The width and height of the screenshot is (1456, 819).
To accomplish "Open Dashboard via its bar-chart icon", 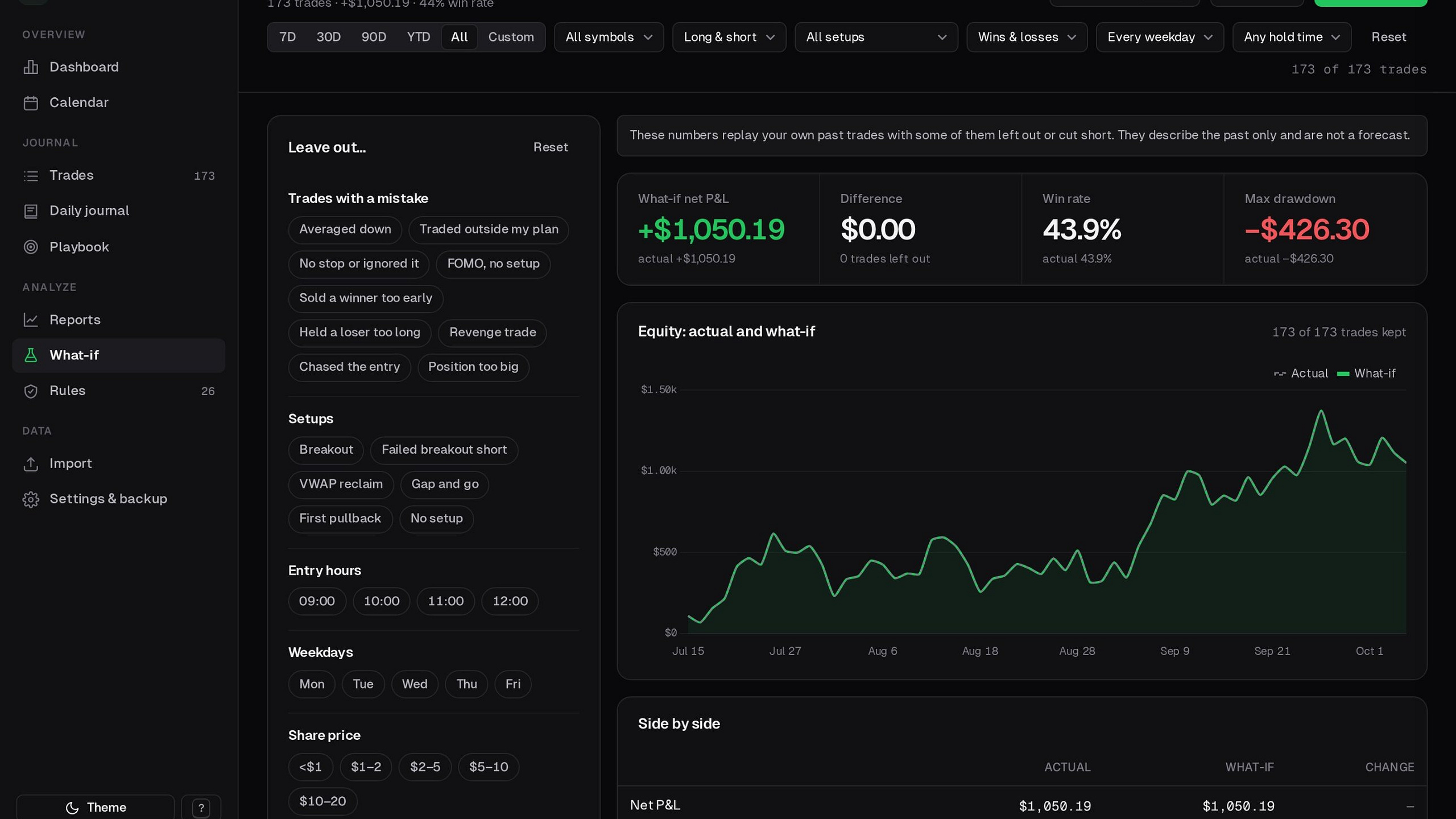I will (31, 67).
